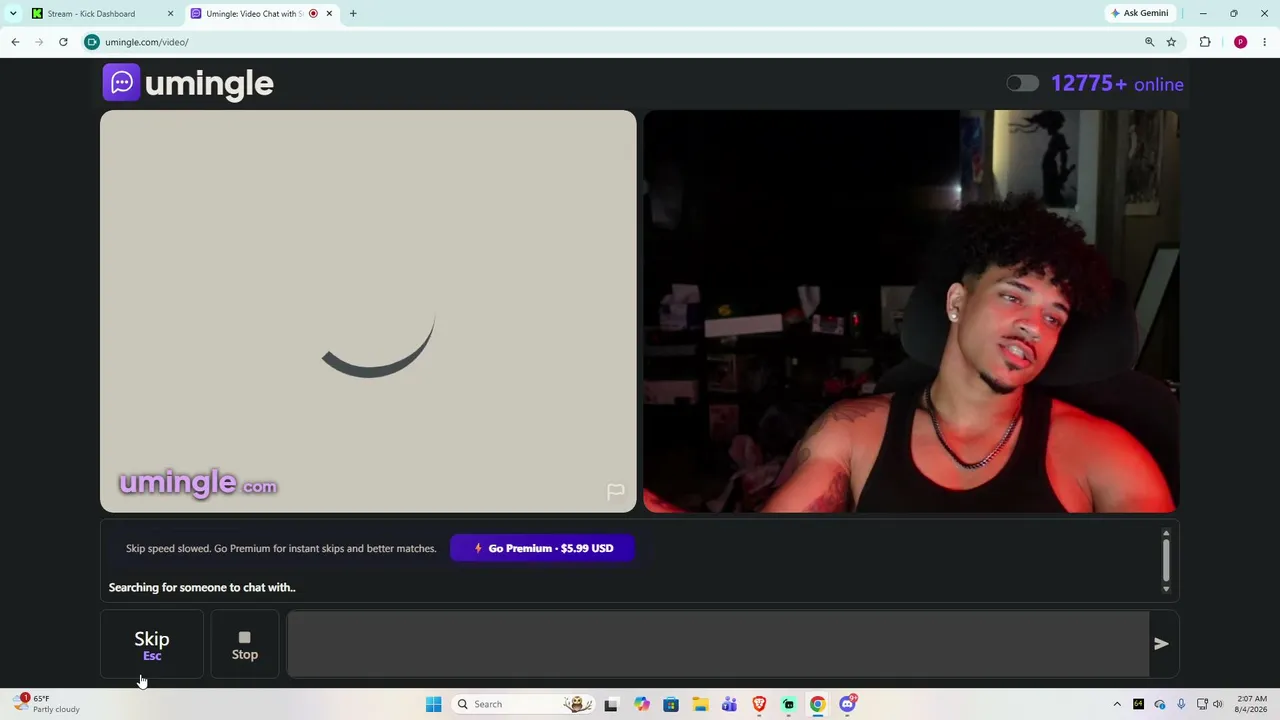Go back in browser history
Screen dimensions: 1280x720
tap(15, 42)
